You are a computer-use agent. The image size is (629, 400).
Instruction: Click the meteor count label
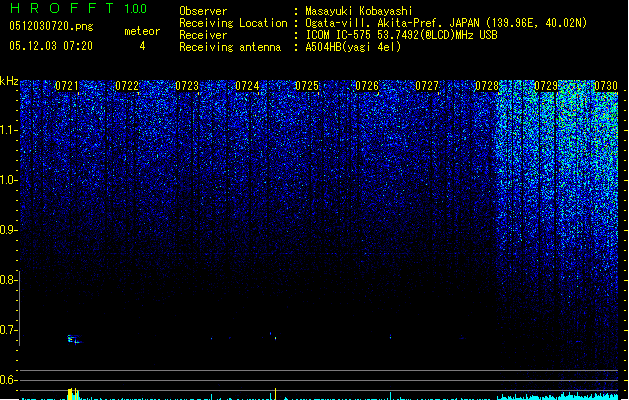coord(142,31)
